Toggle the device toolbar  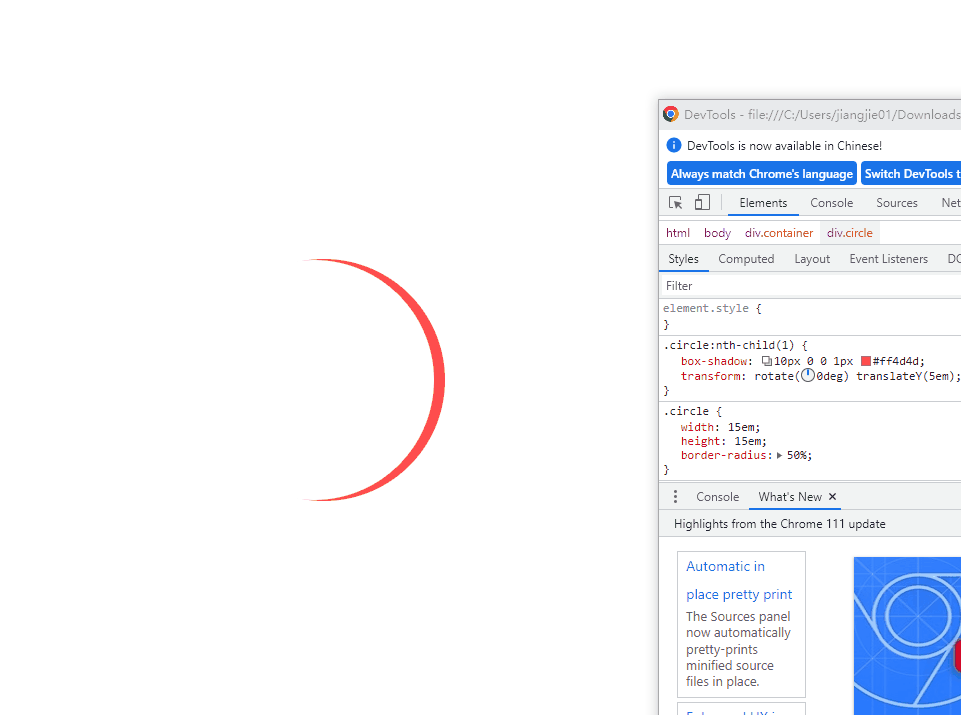tap(702, 202)
